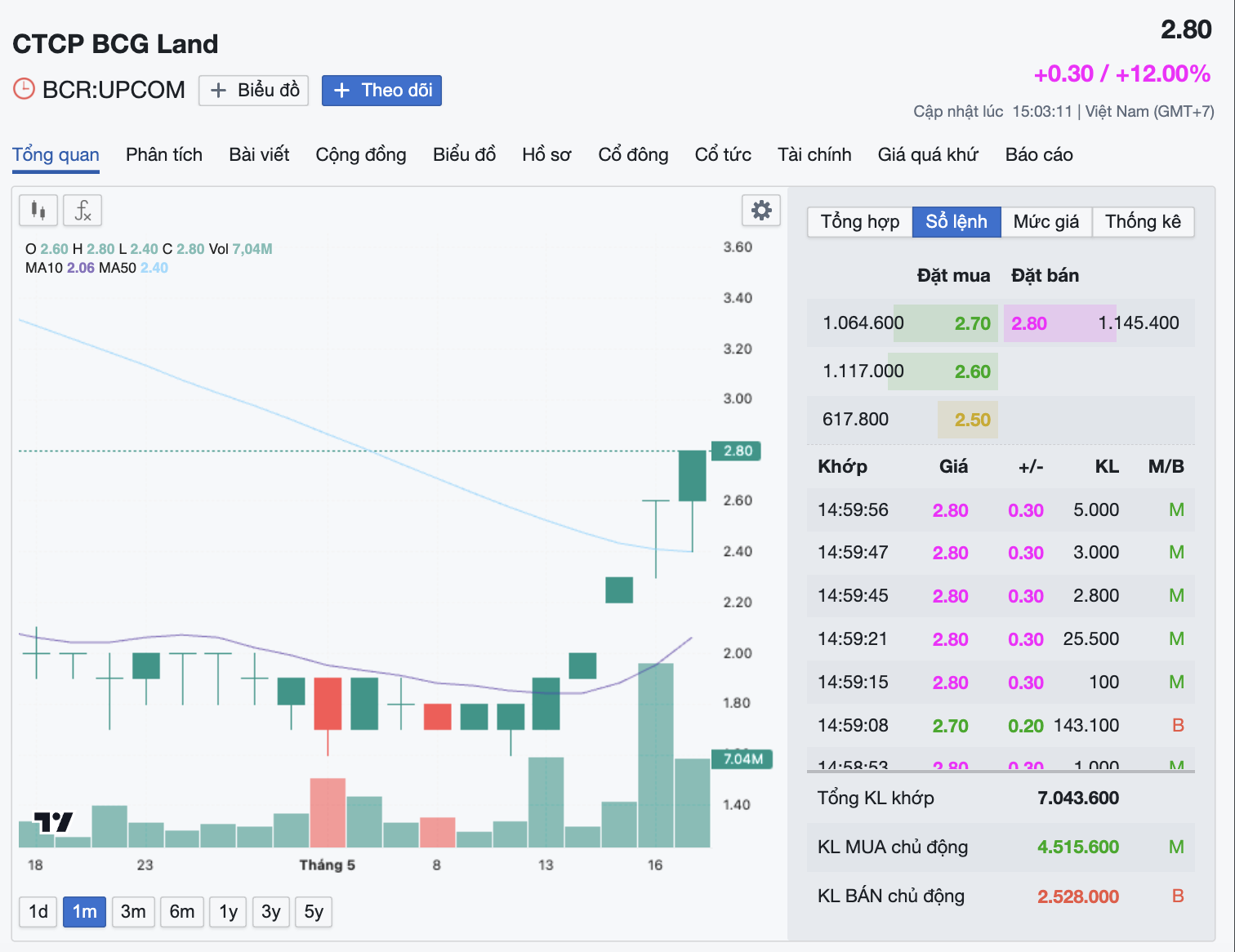Set chart range to 3m

133,912
